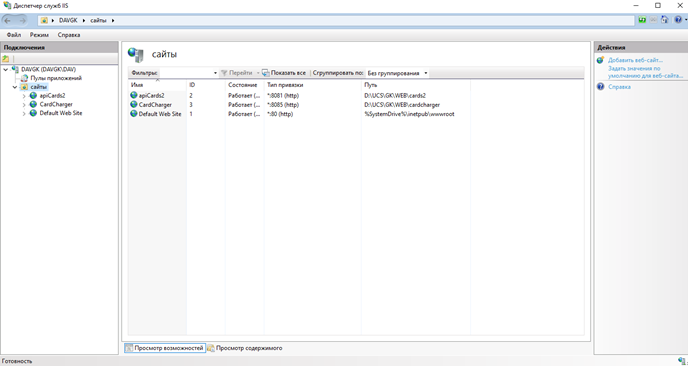Click the Create new connection icon in Connections panel

pyautogui.click(x=6, y=58)
